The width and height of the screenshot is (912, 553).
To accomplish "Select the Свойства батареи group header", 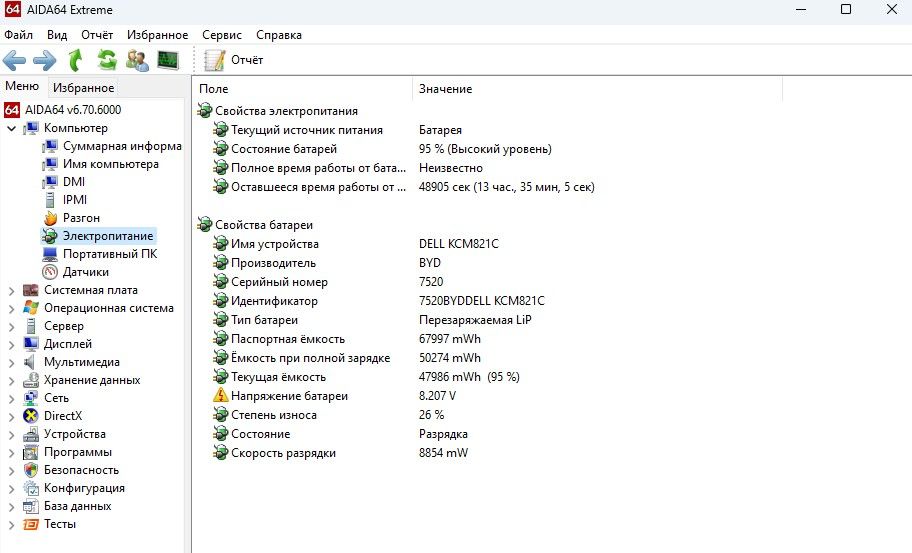I will [x=264, y=225].
